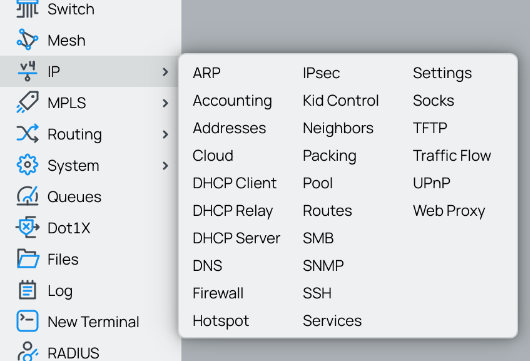Click the Files folder icon
530x361 pixels.
click(27, 259)
